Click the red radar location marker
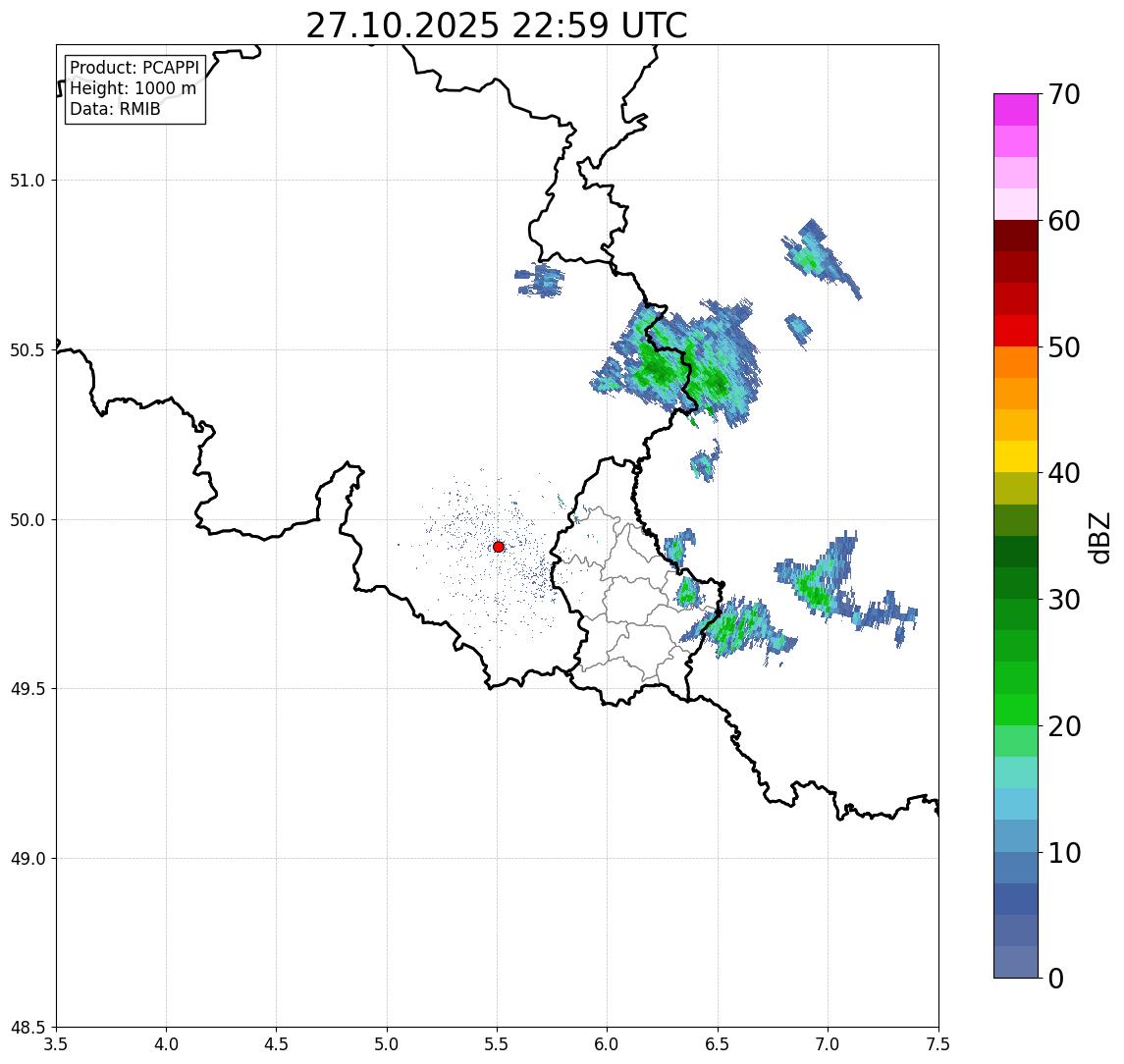The image size is (1124, 1064). point(499,547)
